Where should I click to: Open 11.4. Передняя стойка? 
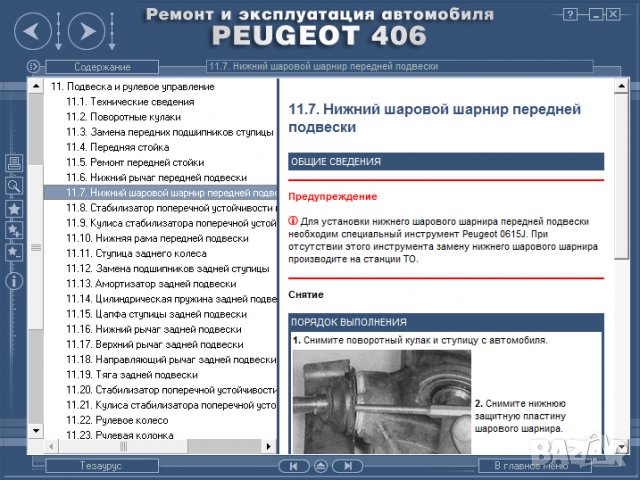tap(118, 147)
